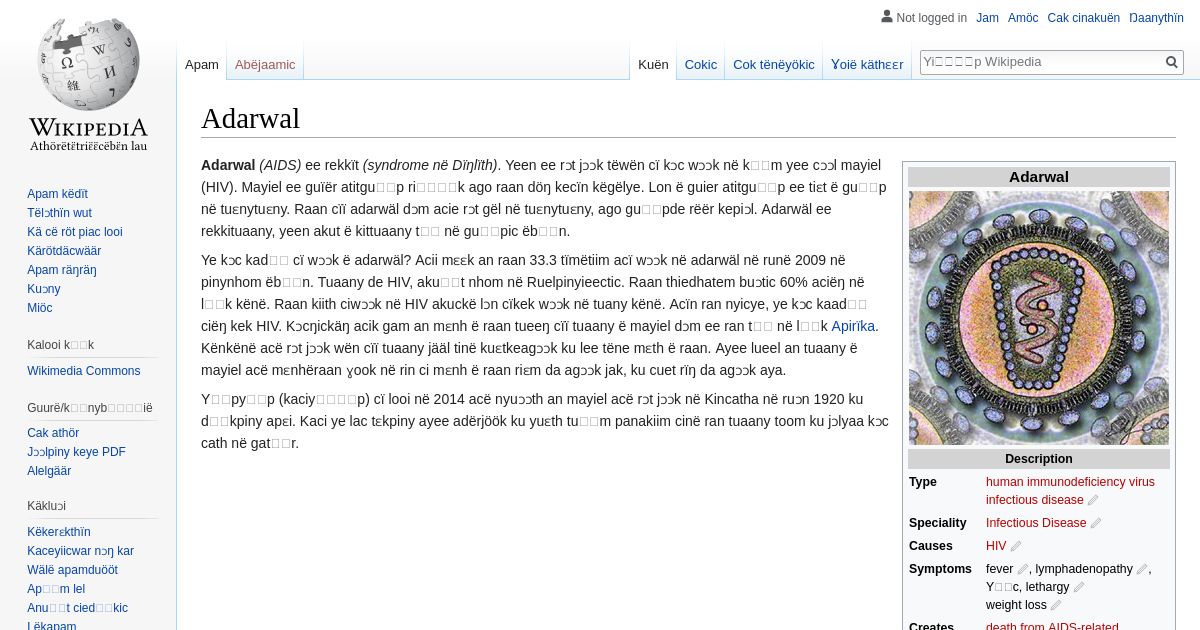Open the Këkerɛkthïn sidebar link
The width and height of the screenshot is (1200, 630).
pos(59,532)
